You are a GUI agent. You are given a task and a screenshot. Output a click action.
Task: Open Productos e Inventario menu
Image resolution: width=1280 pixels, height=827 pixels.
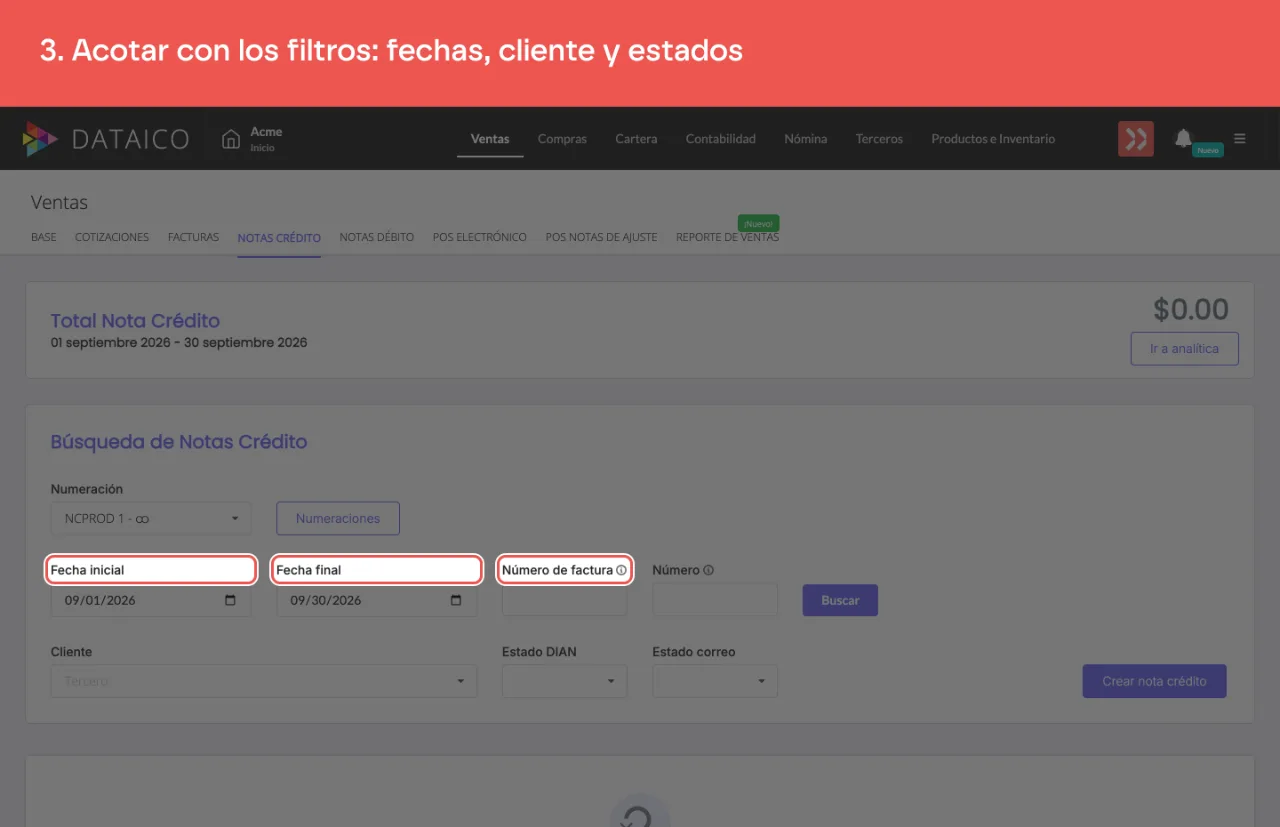[x=993, y=139]
